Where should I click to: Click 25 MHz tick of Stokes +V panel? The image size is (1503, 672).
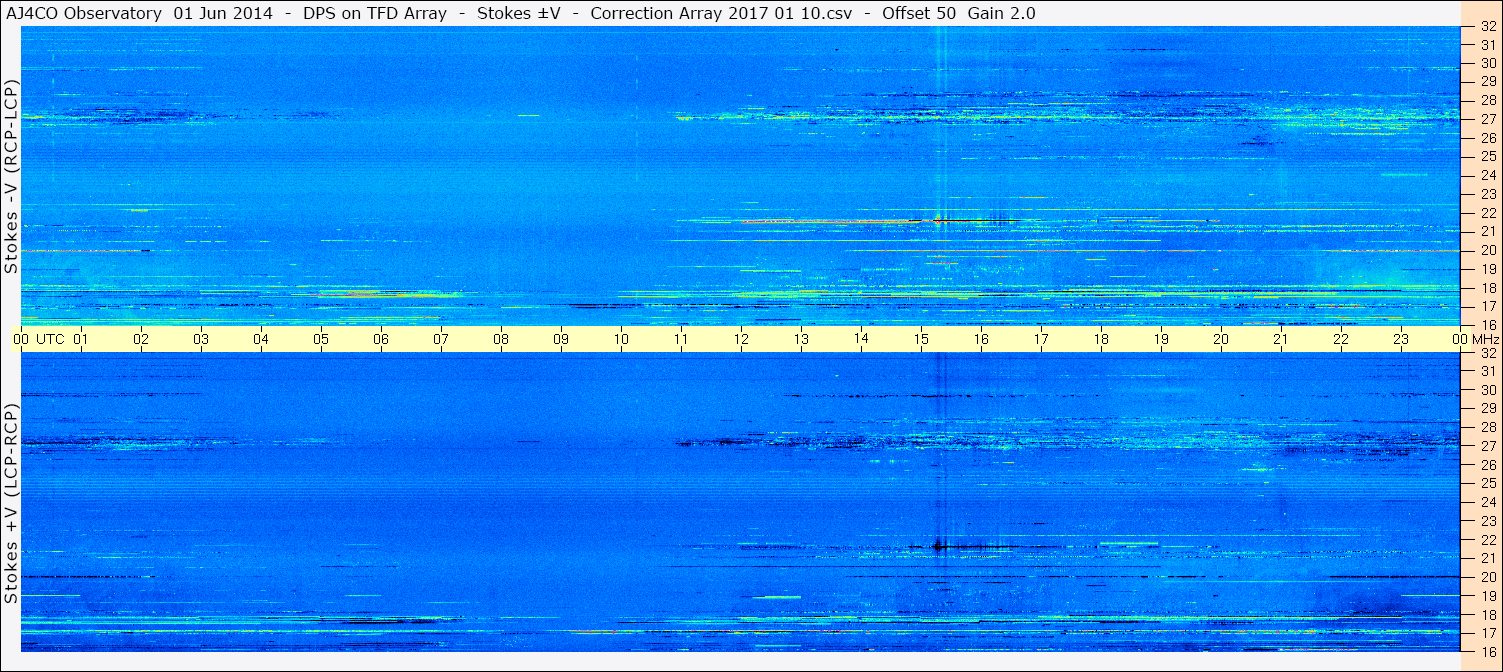point(1487,483)
